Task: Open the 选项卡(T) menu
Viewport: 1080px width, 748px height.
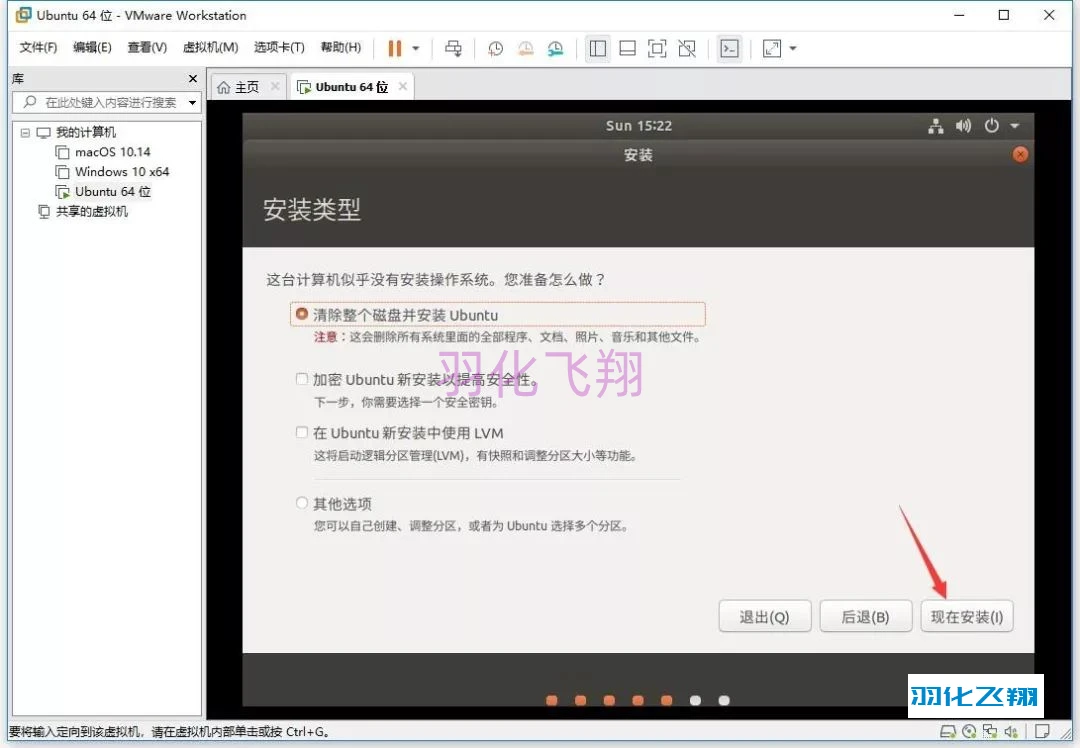Action: coord(279,47)
